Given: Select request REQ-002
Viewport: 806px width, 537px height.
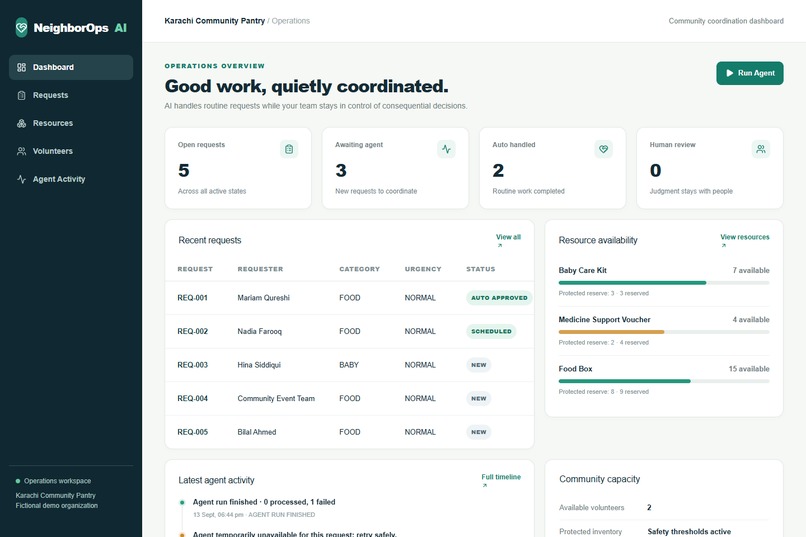Looking at the screenshot, I should click(x=193, y=331).
